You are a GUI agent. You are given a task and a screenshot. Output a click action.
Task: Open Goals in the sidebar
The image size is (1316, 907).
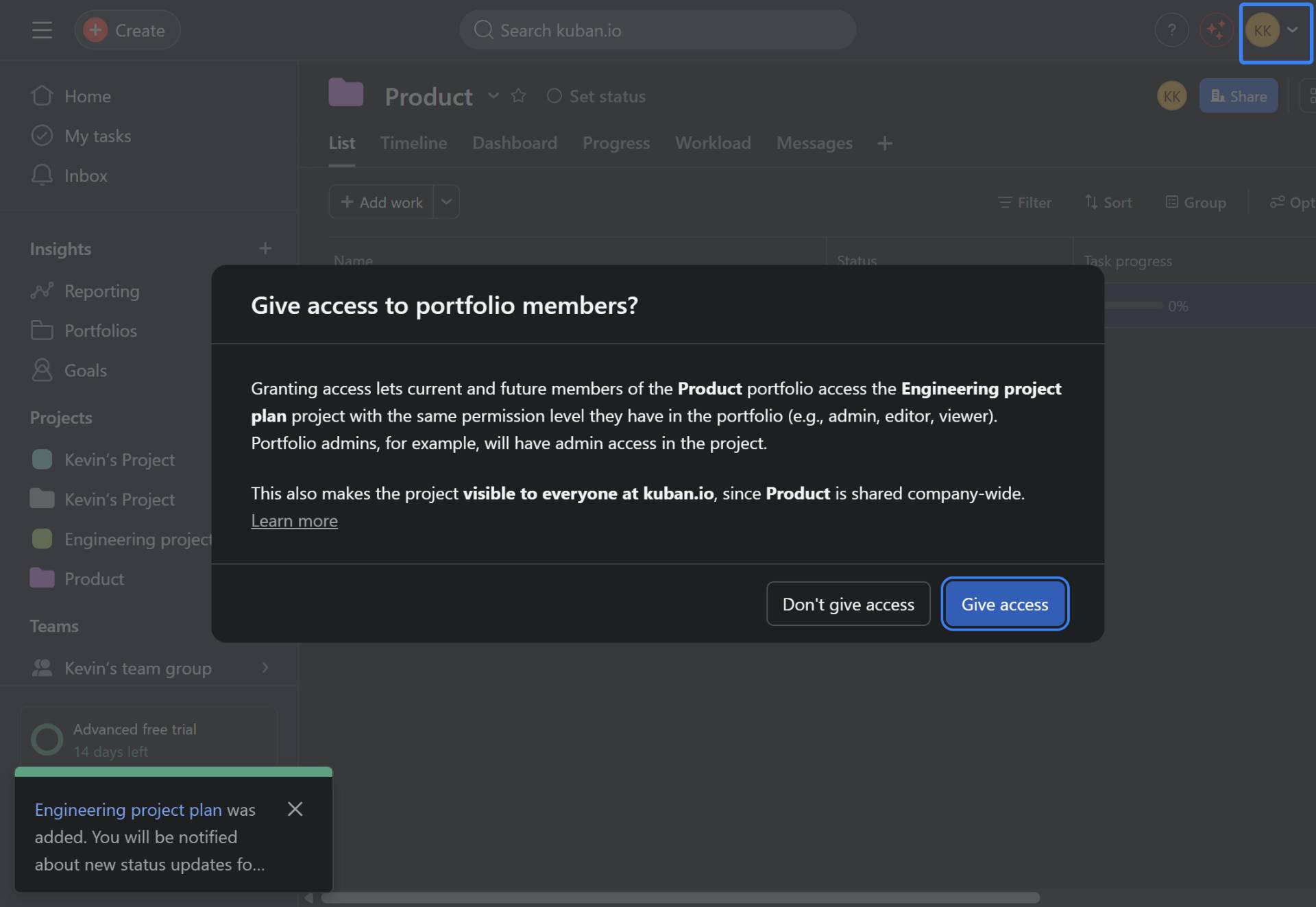tap(85, 370)
